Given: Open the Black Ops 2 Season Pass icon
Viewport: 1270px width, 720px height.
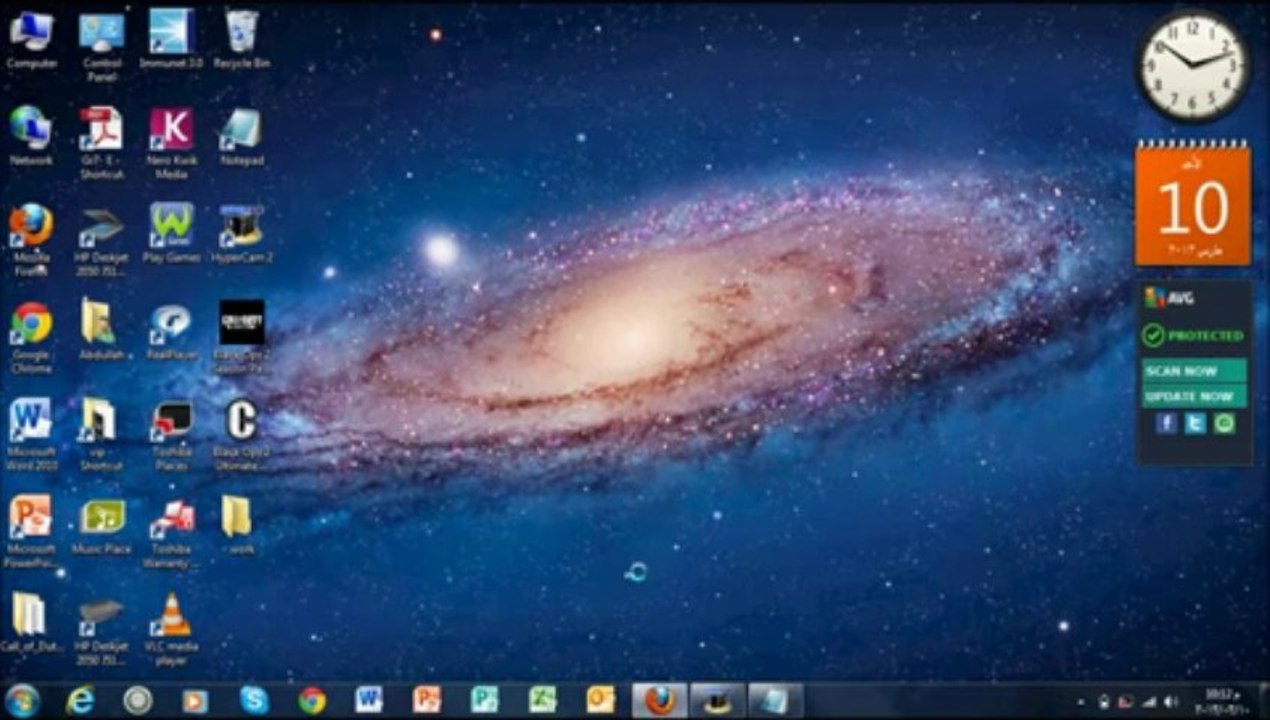Looking at the screenshot, I should pos(241,336).
